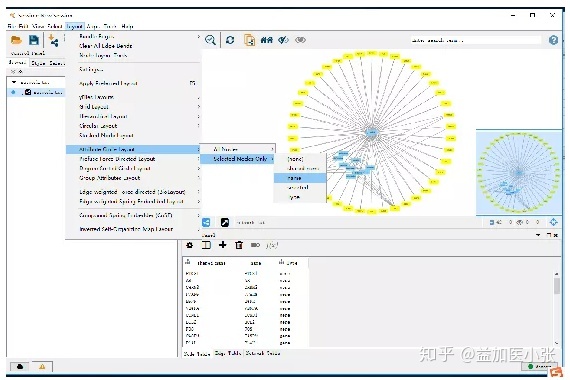Click the New Network from Selection icon
This screenshot has width=570, height=380.
(249, 40)
